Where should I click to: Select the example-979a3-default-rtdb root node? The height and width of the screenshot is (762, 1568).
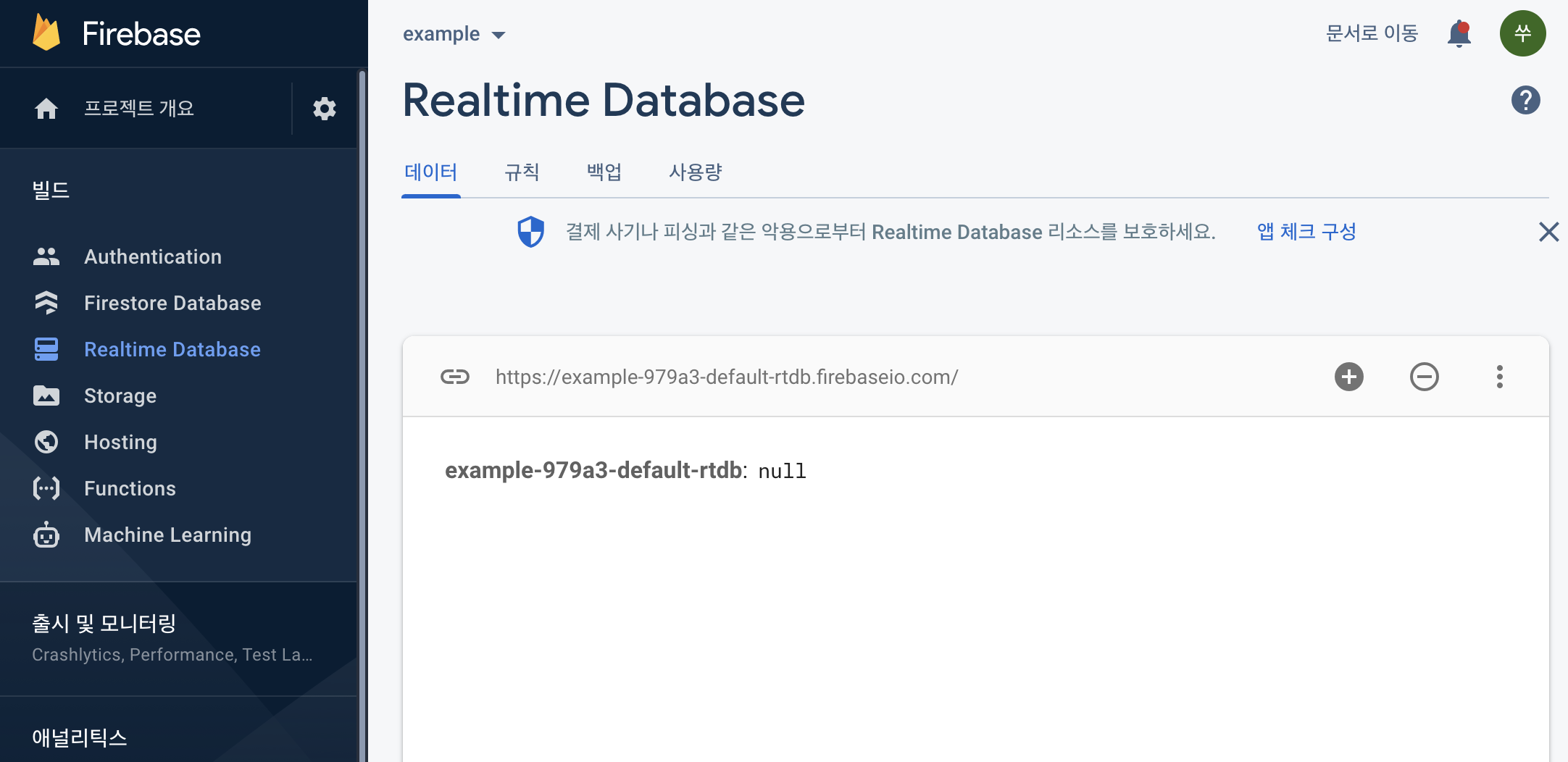pyautogui.click(x=593, y=470)
